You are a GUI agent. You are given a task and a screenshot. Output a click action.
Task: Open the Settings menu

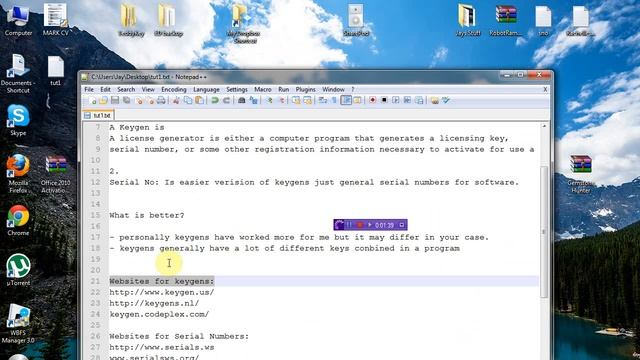click(x=237, y=89)
